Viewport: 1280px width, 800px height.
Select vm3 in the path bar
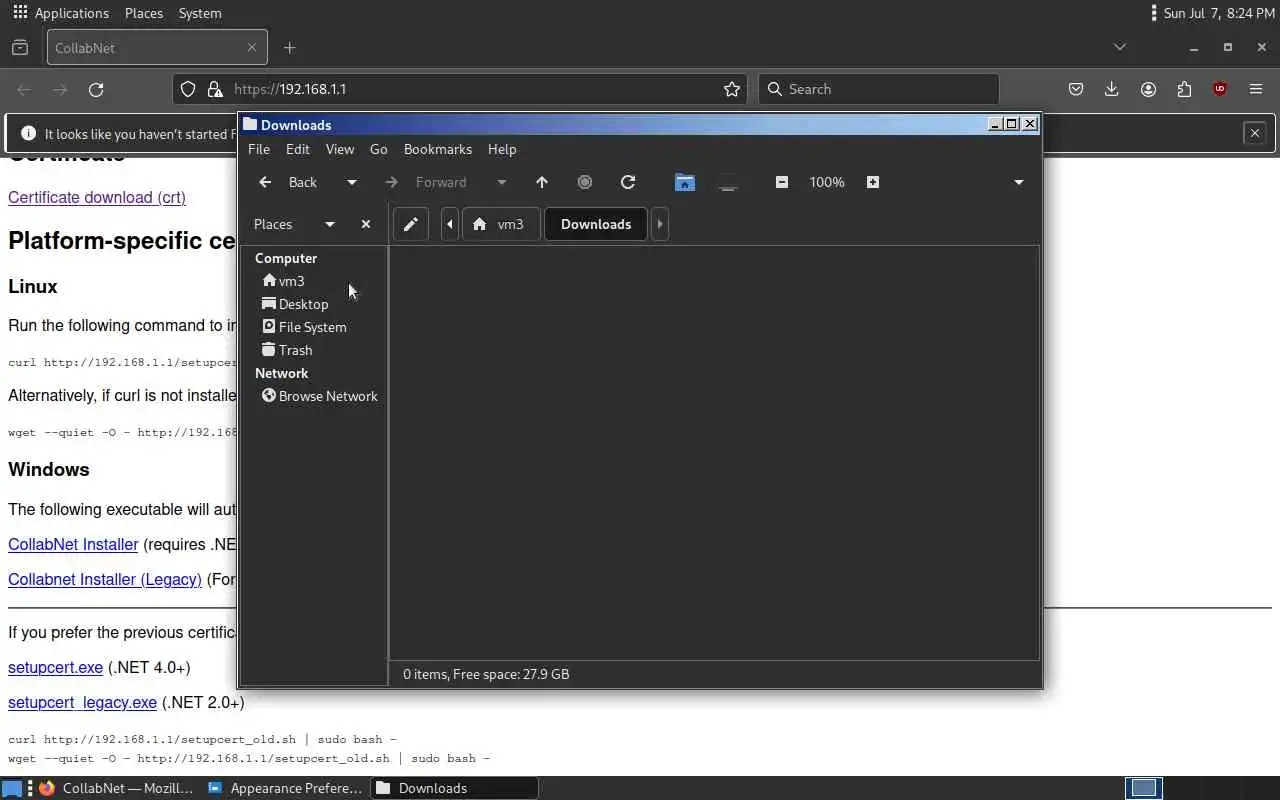499,224
